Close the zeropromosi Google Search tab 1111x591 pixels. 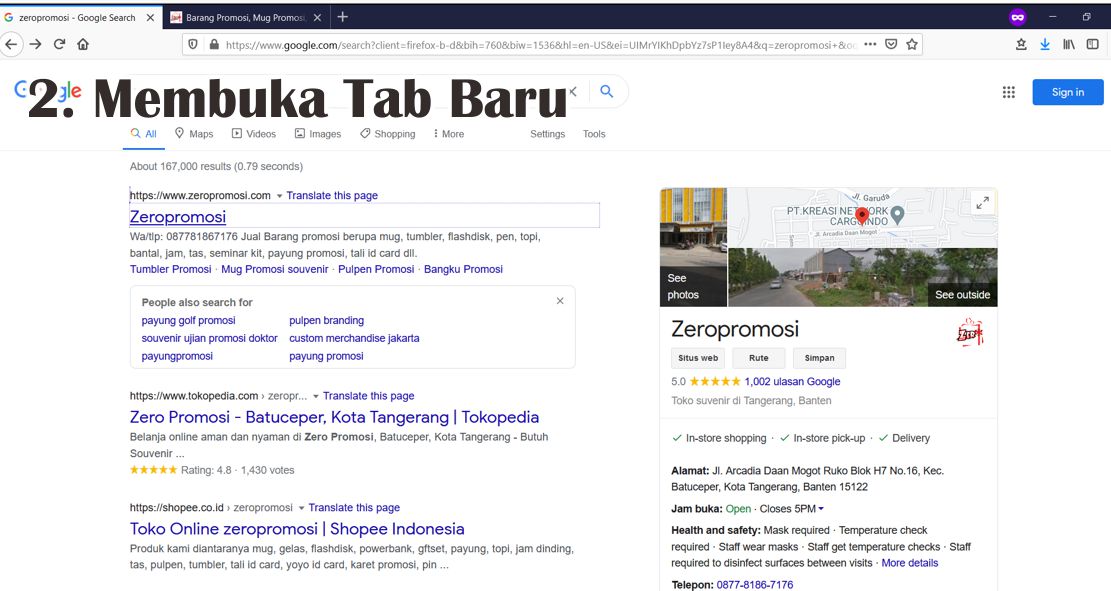150,18
